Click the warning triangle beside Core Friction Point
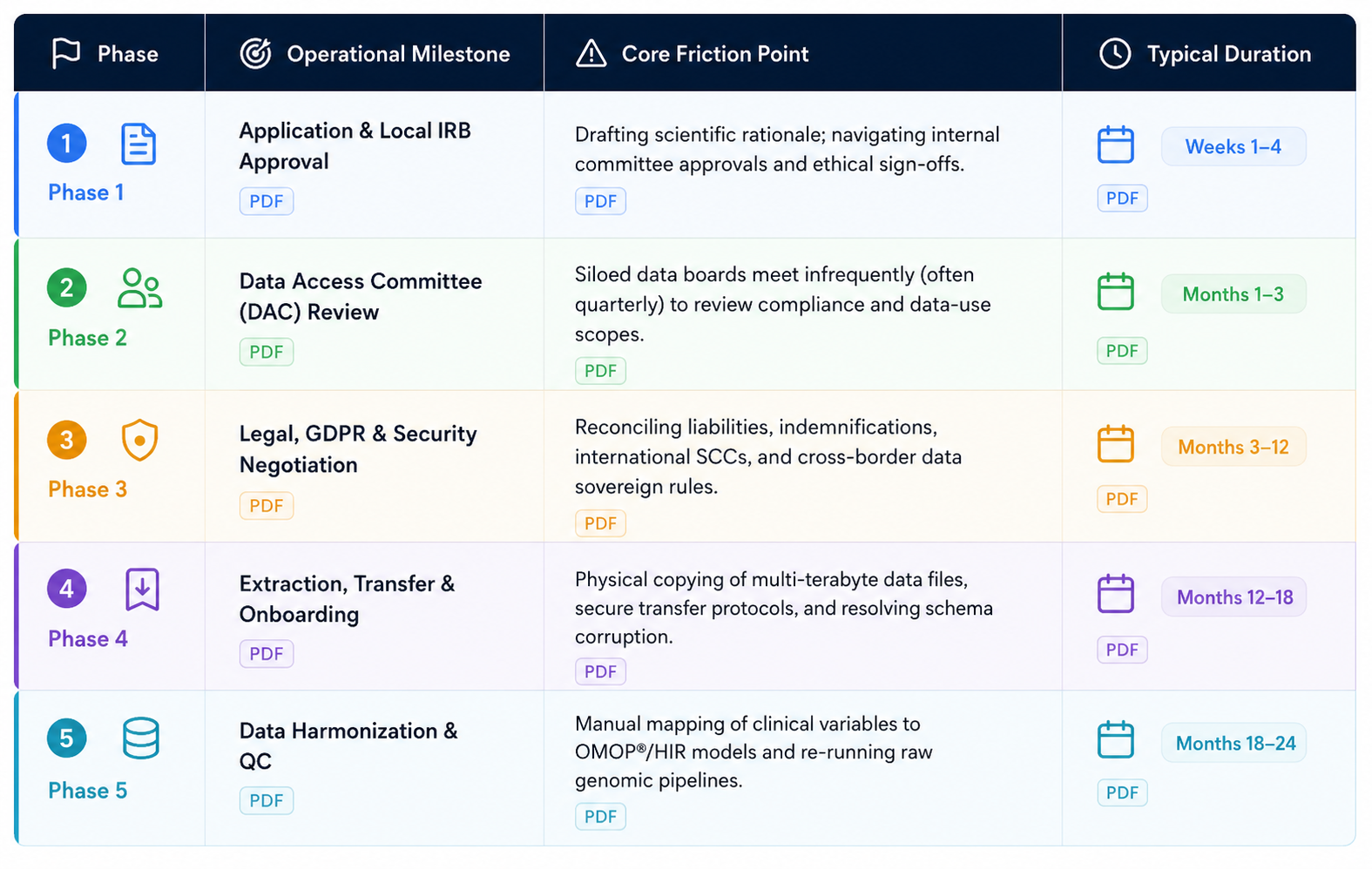 pyautogui.click(x=591, y=53)
